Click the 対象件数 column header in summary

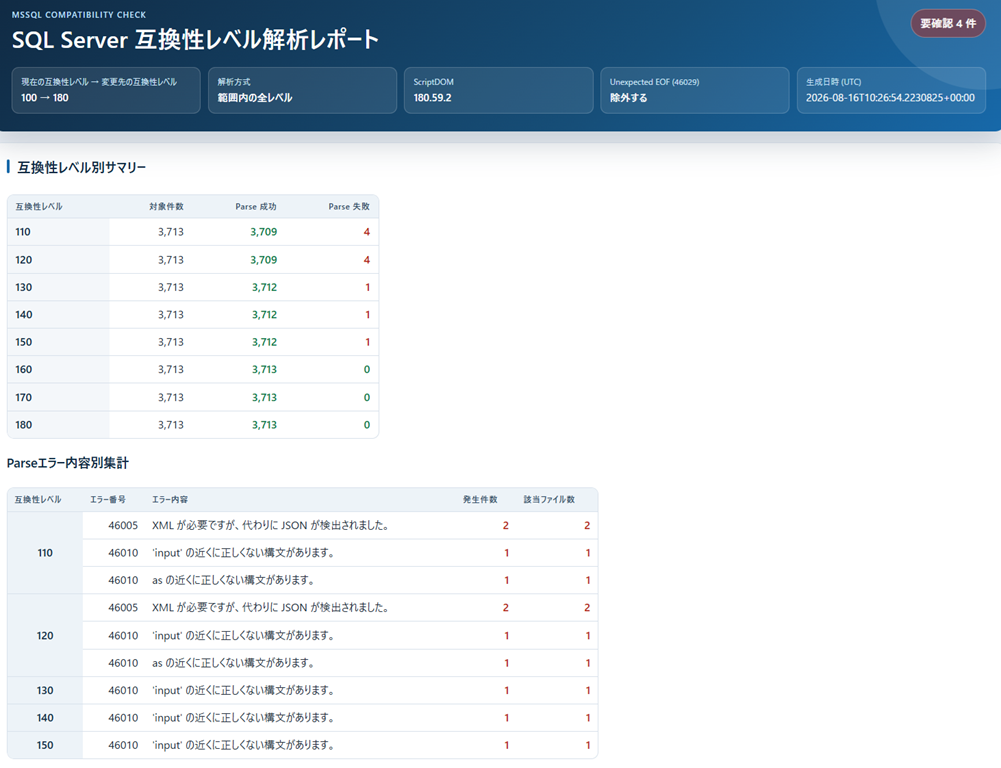[x=166, y=206]
